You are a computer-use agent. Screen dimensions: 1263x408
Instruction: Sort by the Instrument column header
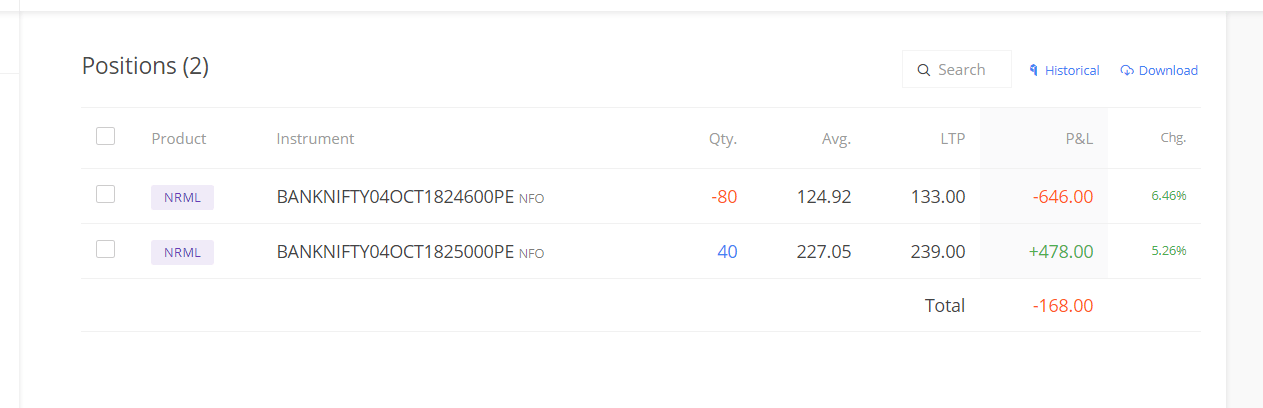click(315, 138)
